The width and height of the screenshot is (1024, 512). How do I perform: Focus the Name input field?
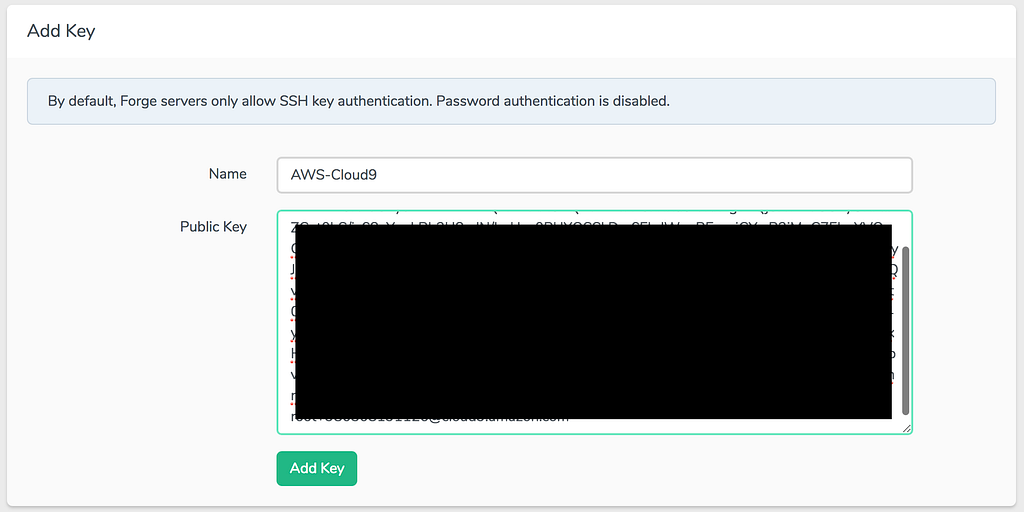point(594,174)
